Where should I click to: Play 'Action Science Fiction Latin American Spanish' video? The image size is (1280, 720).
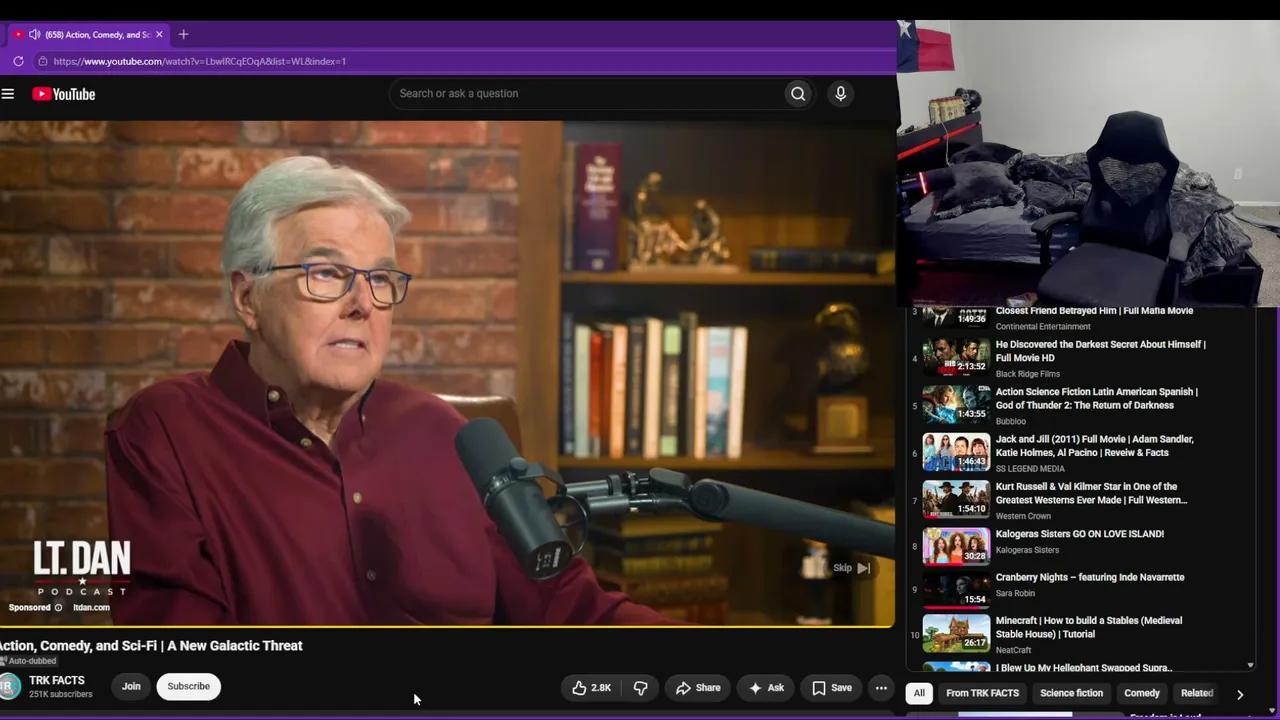pyautogui.click(x=1097, y=398)
